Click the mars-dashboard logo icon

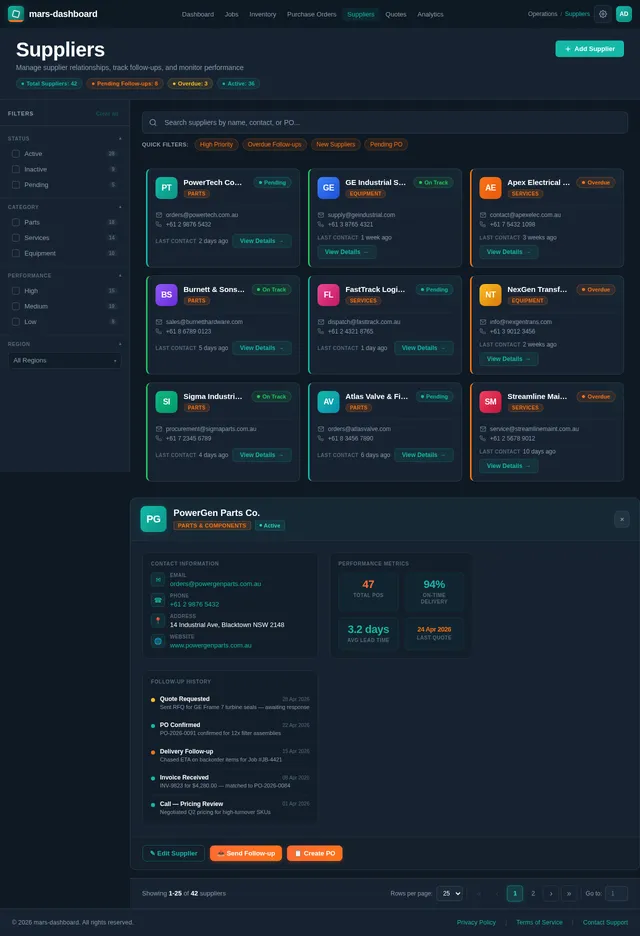[x=16, y=14]
